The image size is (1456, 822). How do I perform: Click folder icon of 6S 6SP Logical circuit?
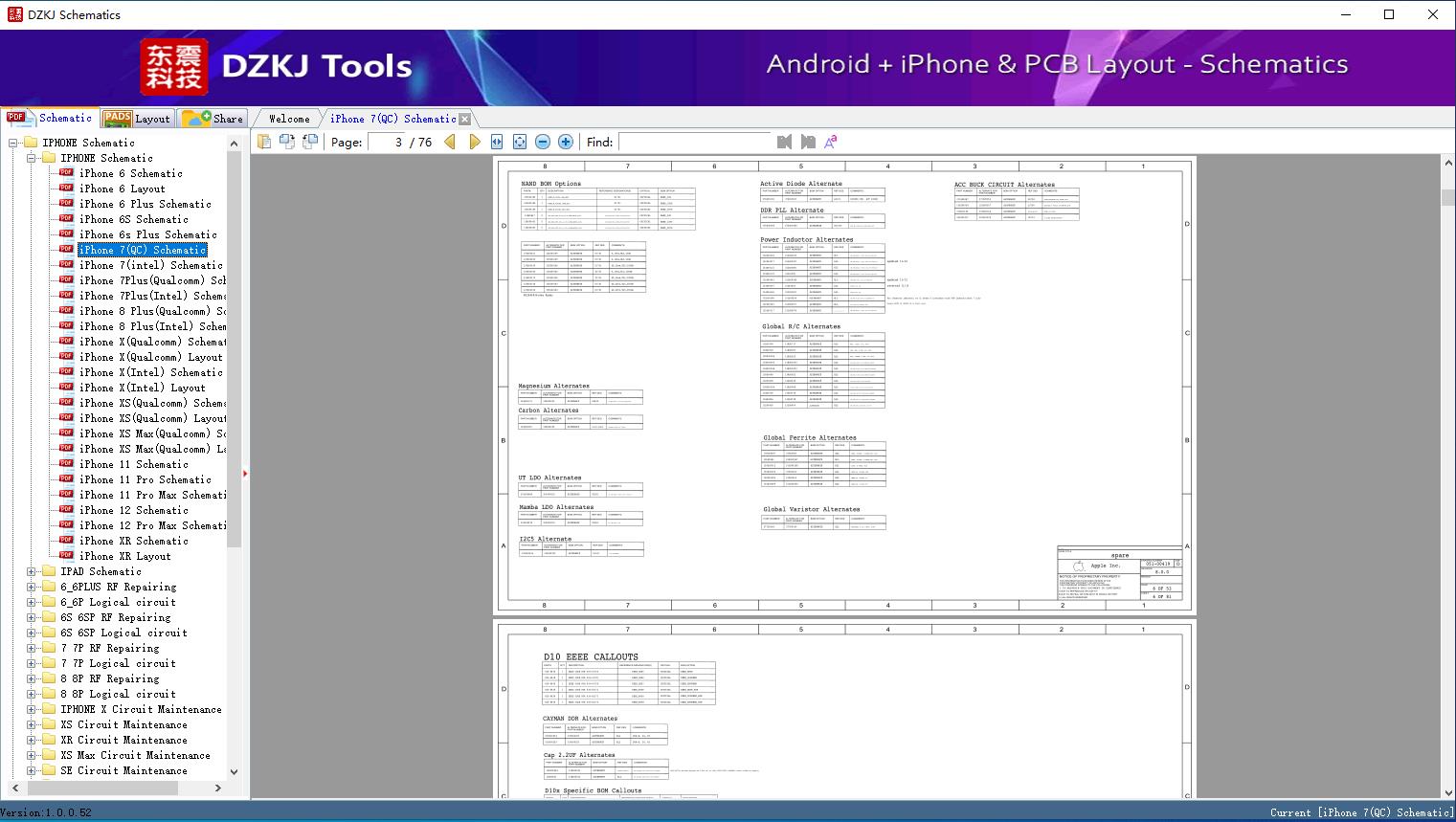(50, 633)
